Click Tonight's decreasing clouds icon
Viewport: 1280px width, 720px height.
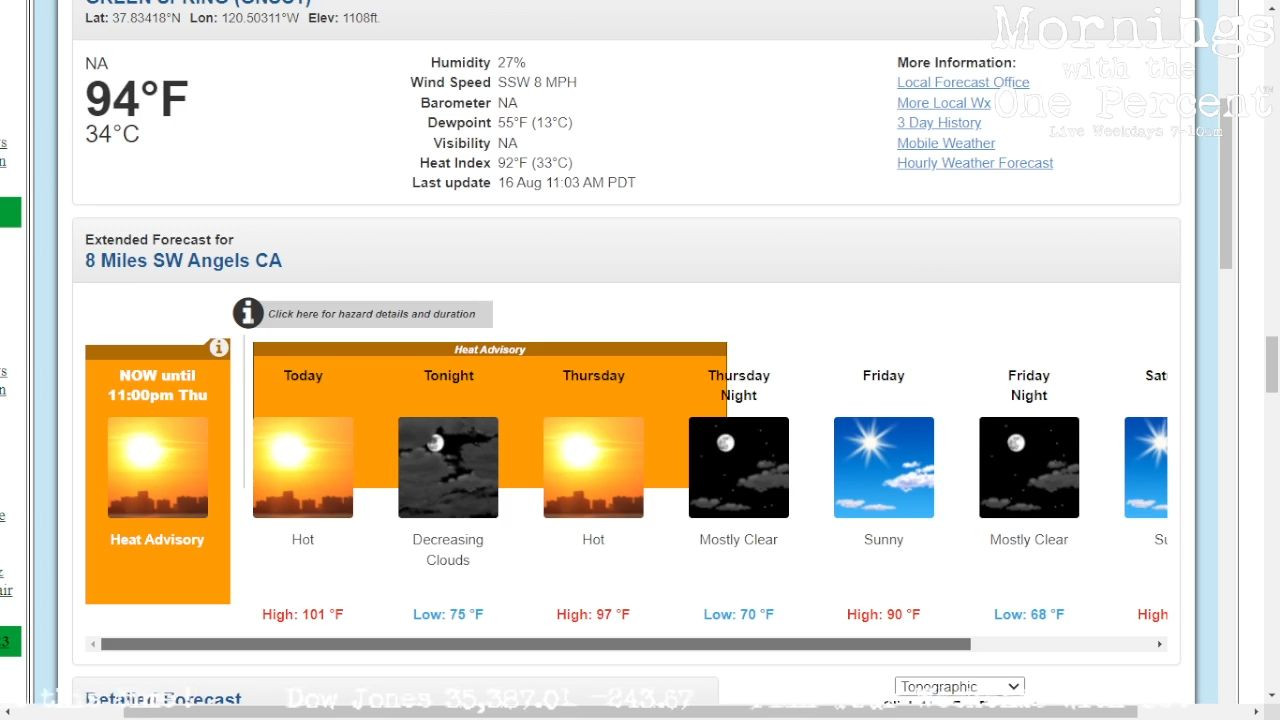(448, 467)
